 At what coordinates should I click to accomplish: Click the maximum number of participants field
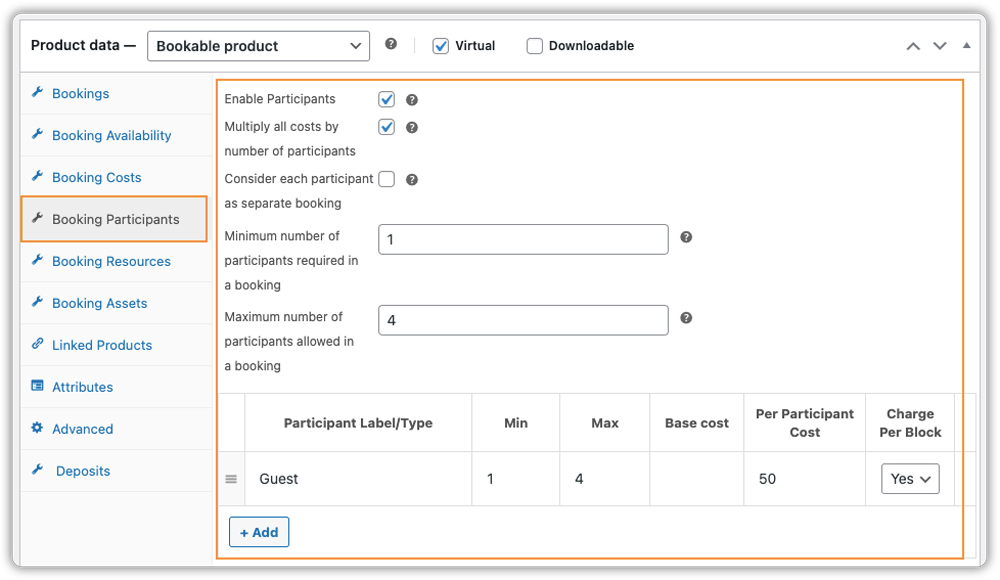[x=523, y=320]
